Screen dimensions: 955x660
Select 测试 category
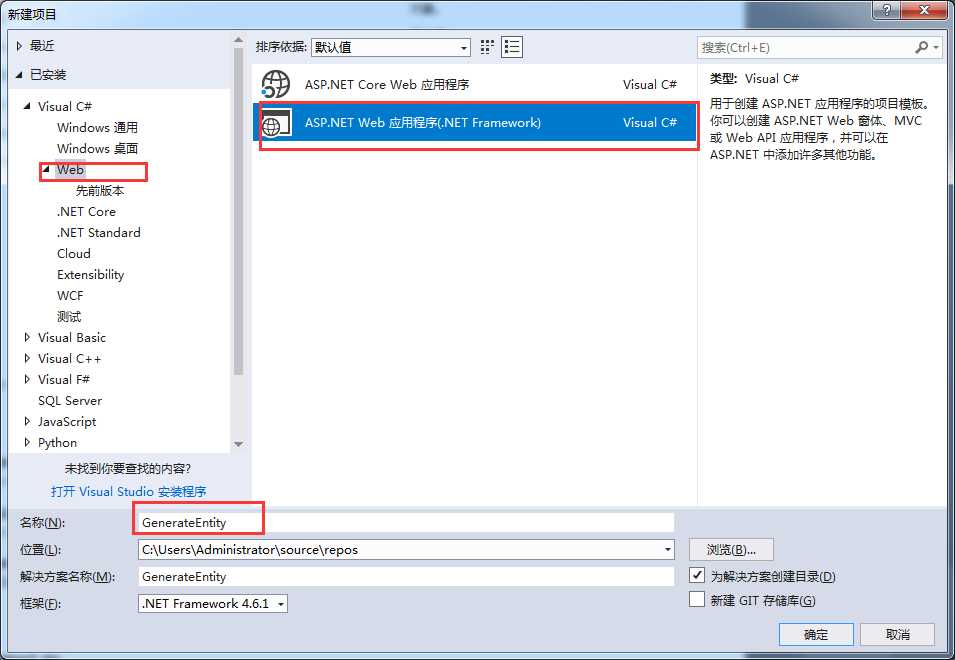click(69, 317)
